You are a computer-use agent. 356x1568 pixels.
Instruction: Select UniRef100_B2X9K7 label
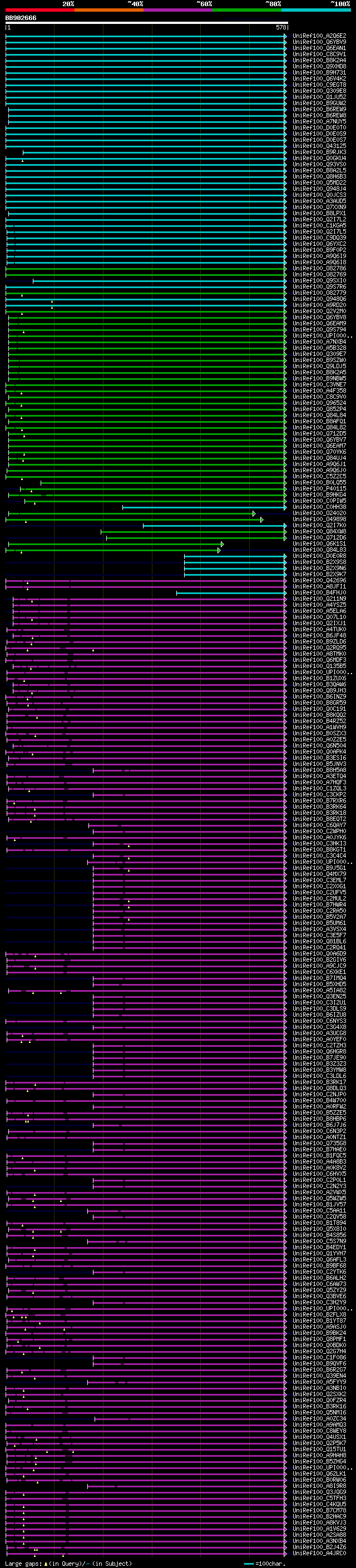coord(319,575)
